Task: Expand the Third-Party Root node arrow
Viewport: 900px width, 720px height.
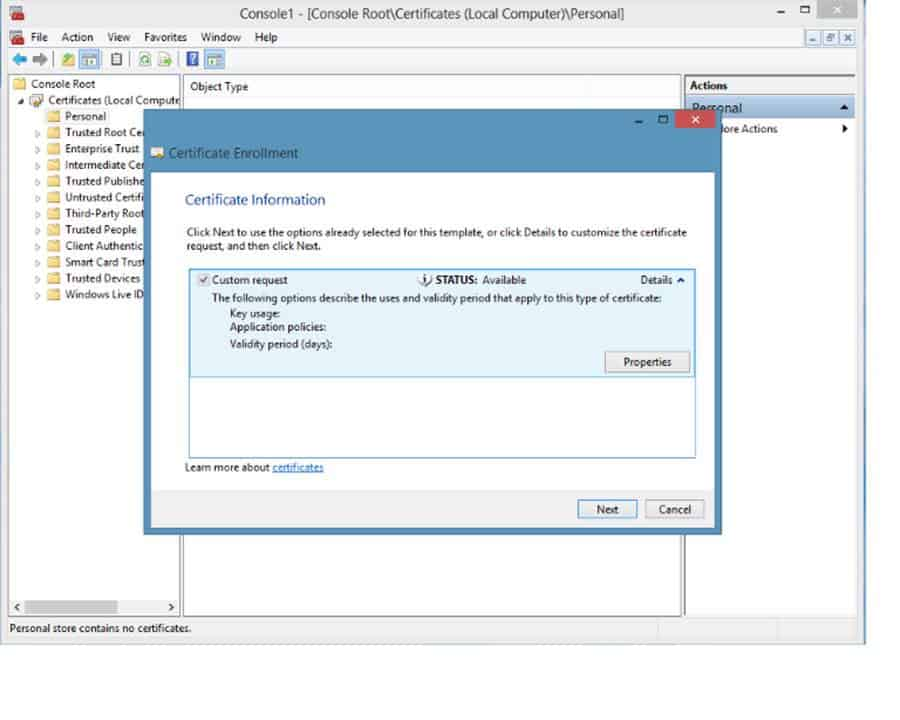Action: tap(37, 214)
